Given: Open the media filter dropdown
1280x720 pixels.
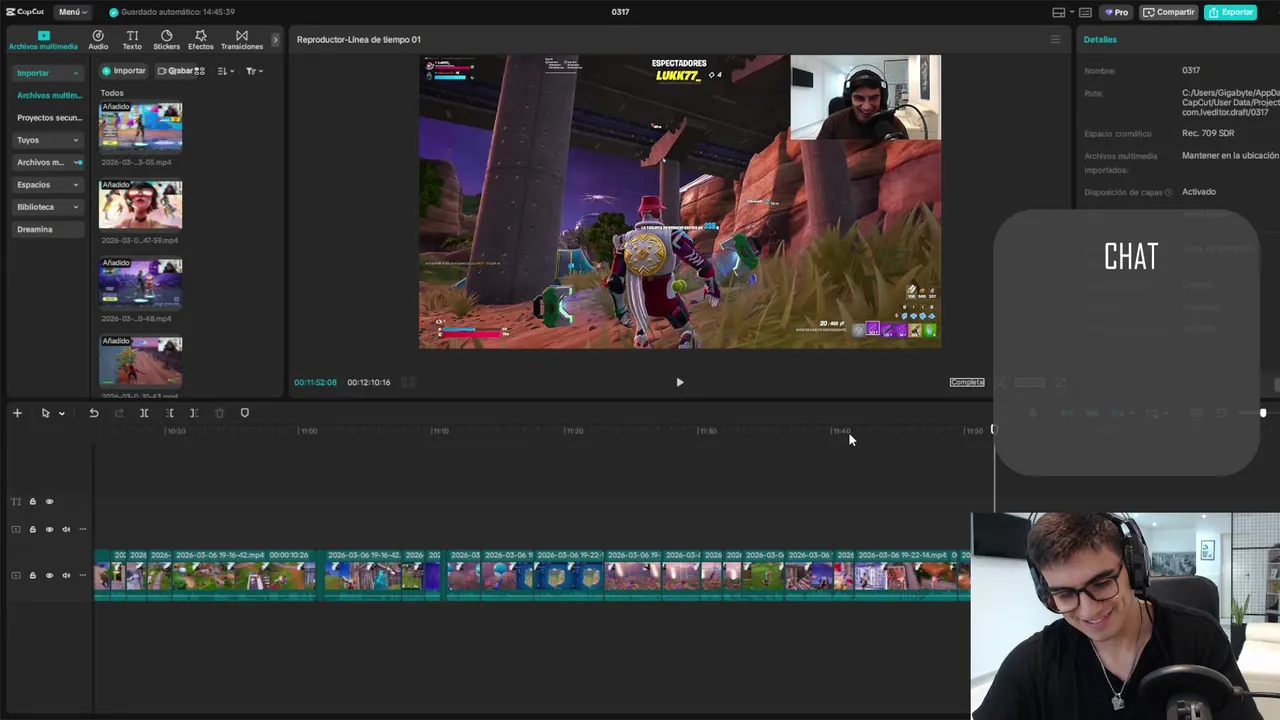Looking at the screenshot, I should 254,71.
